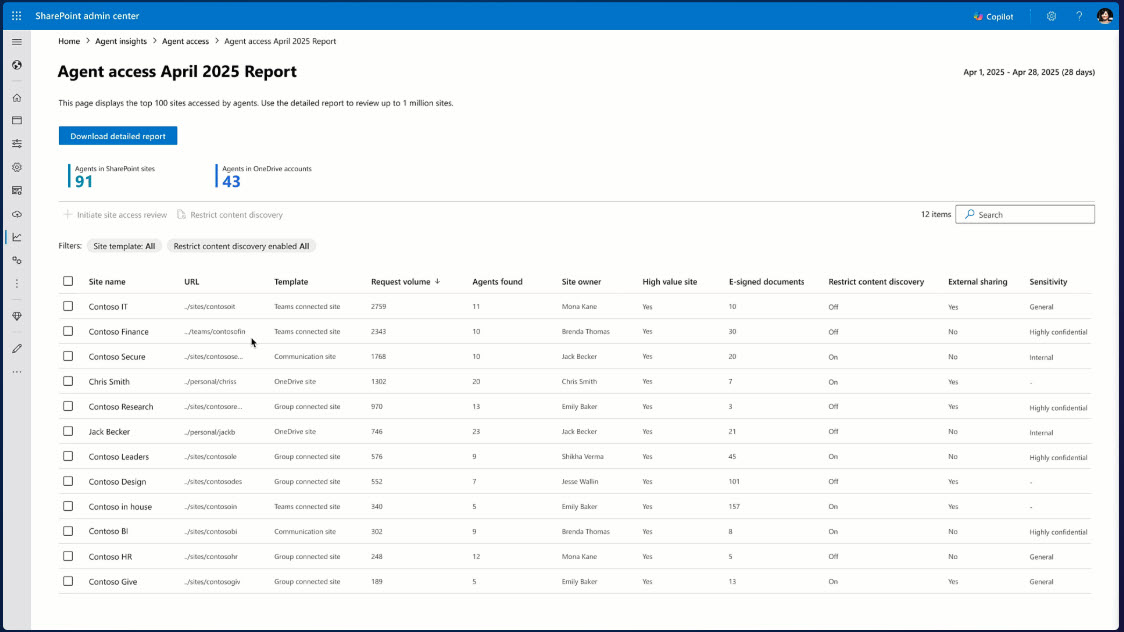Viewport: 1124px width, 632px height.
Task: Click the Shikha Verma site owner cell
Action: pyautogui.click(x=582, y=456)
